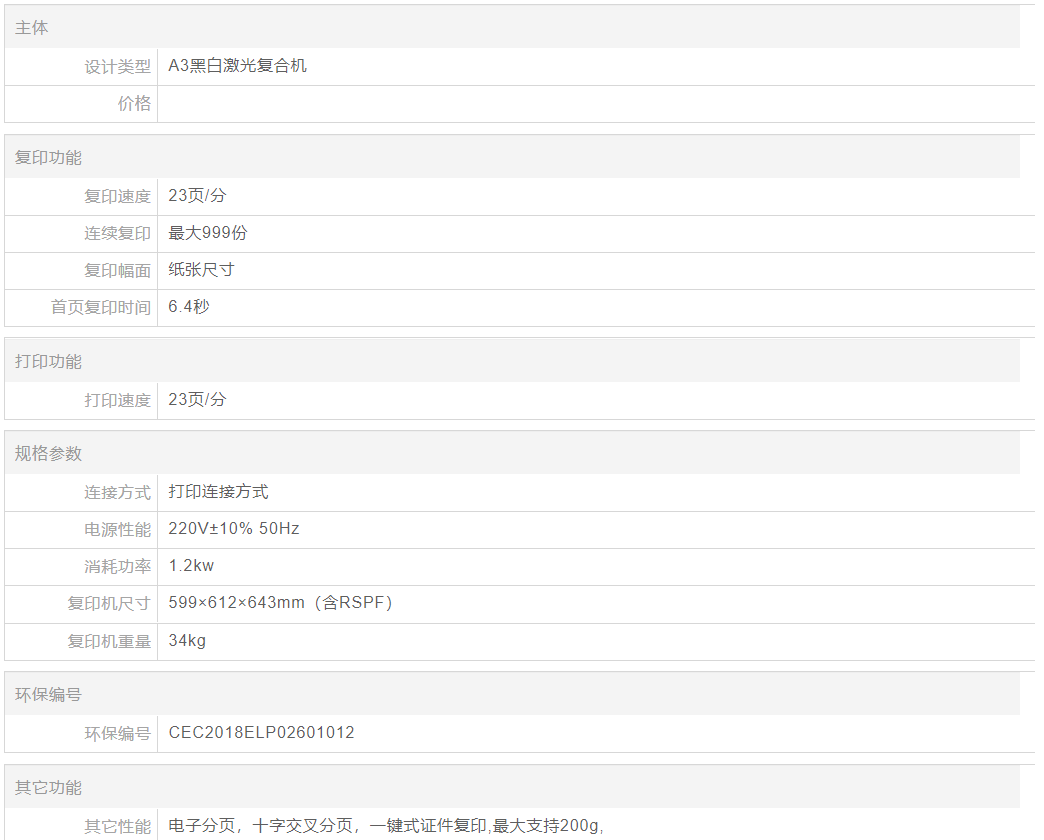Select the 打印连接方式 connection value
1044x840 pixels.
point(218,491)
